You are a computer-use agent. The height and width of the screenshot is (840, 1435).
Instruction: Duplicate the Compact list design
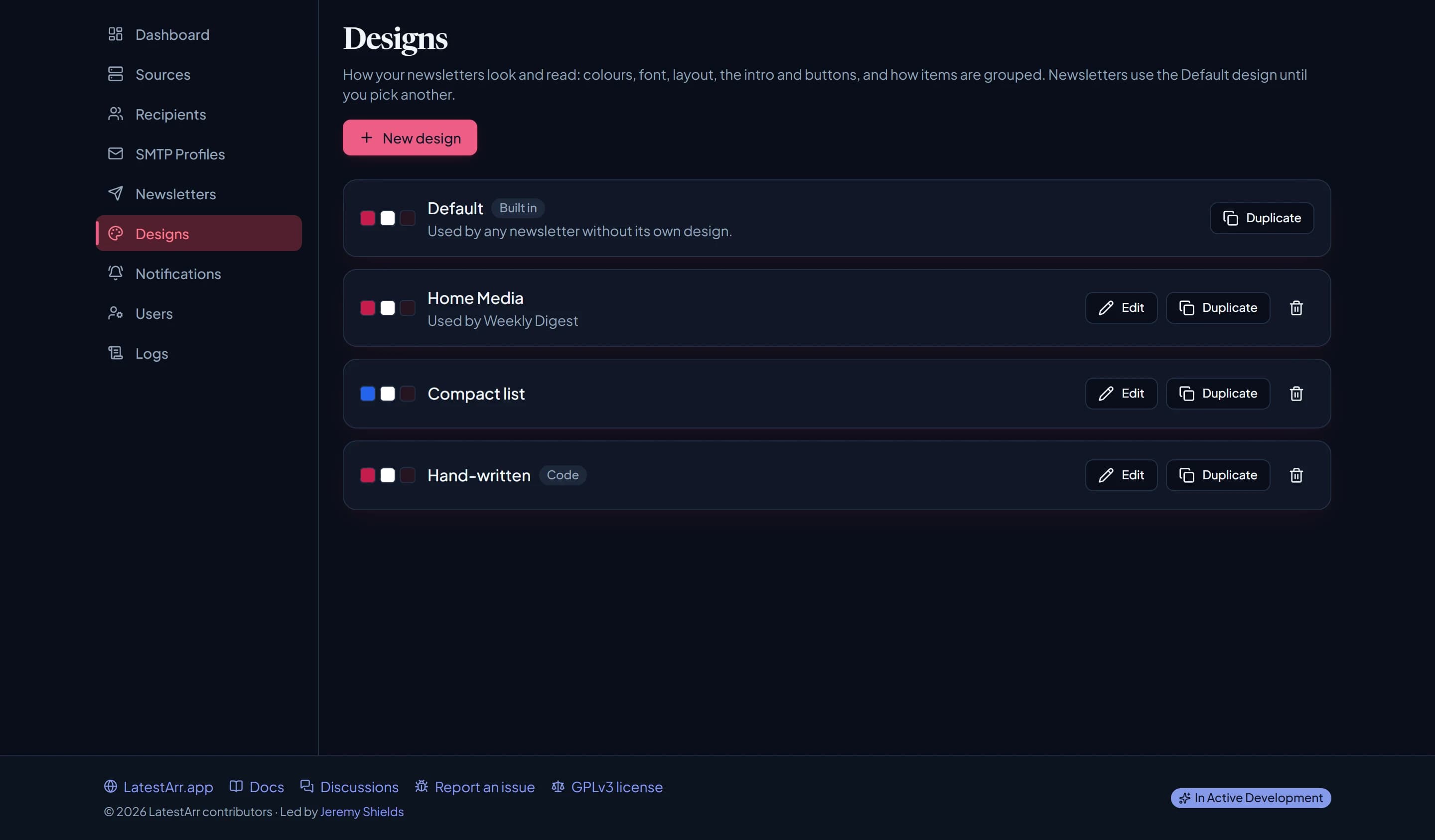click(1218, 394)
